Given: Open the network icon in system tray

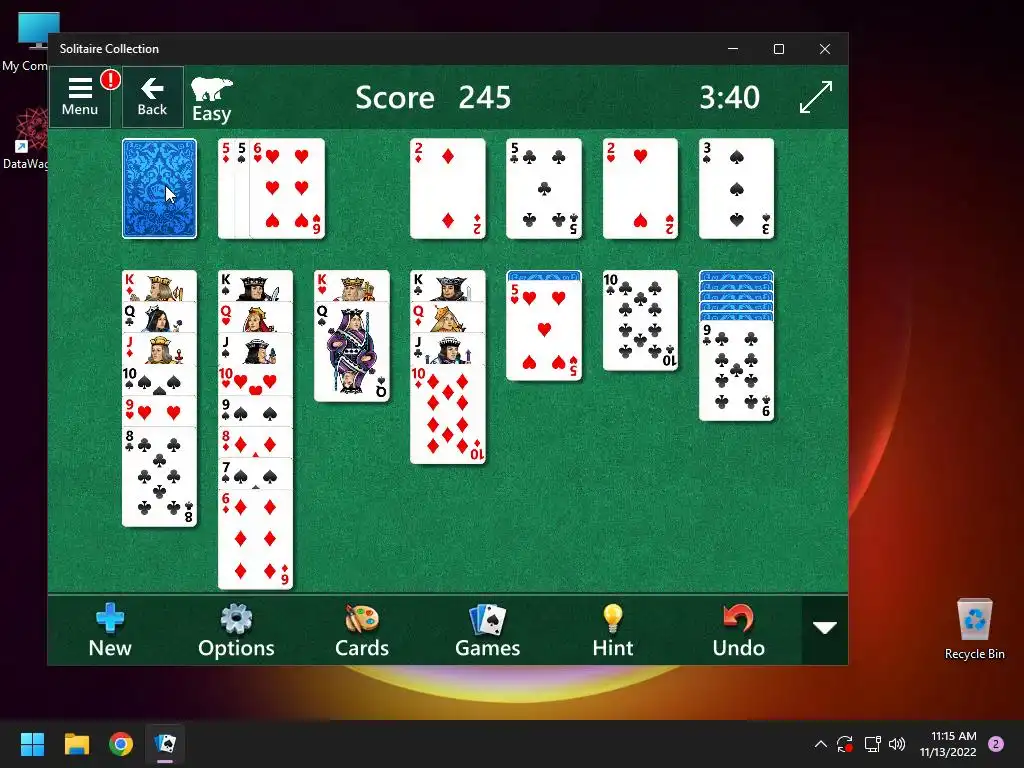Looking at the screenshot, I should (872, 744).
